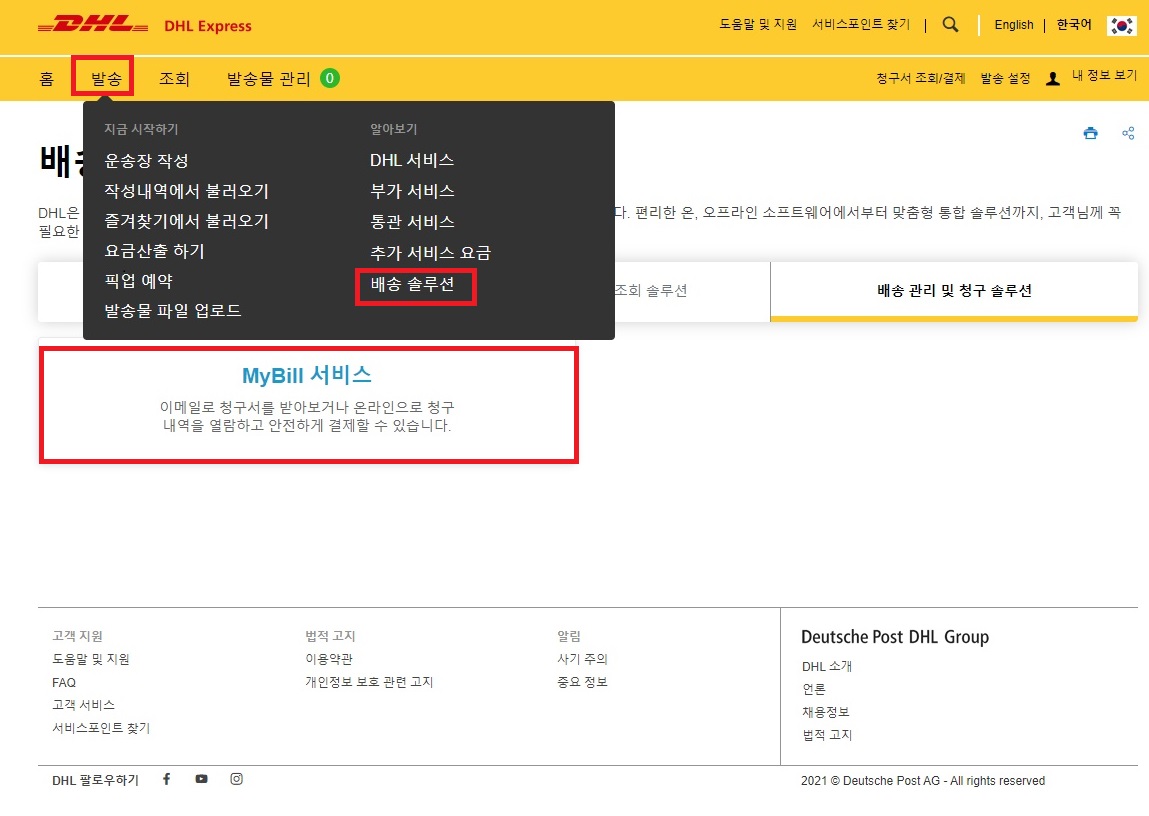This screenshot has height=816, width=1149.
Task: Switch language to 한국어
Action: click(1074, 24)
